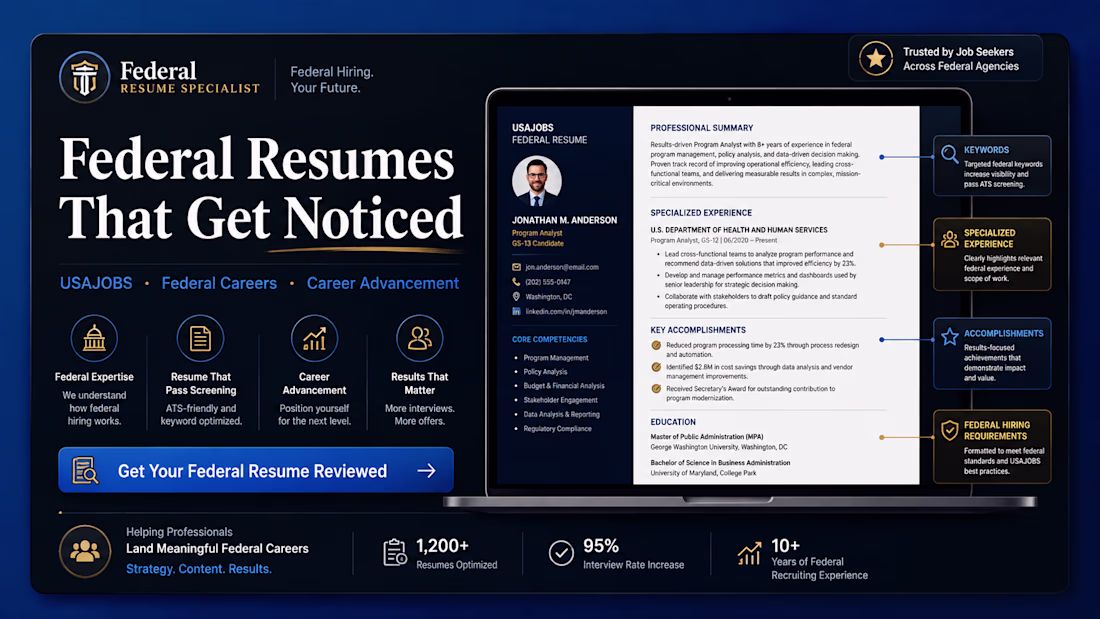Viewport: 1100px width, 619px height.
Task: Click the JONATHAN M. ANDERSON name
Action: point(564,220)
